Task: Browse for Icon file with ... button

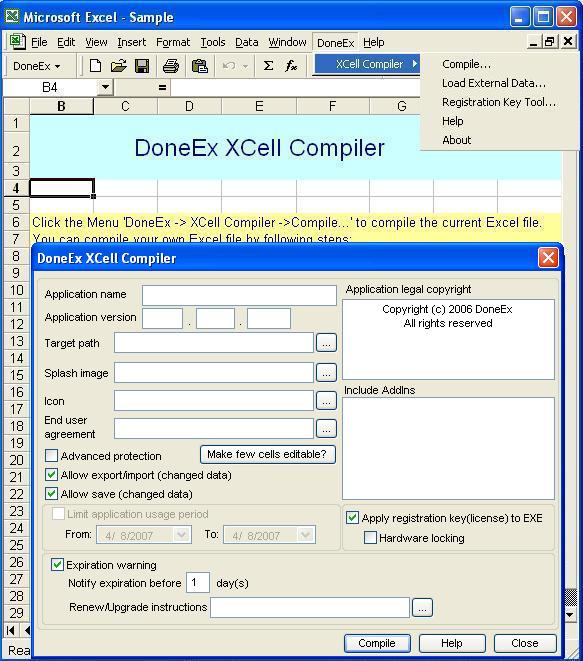Action: pyautogui.click(x=326, y=400)
